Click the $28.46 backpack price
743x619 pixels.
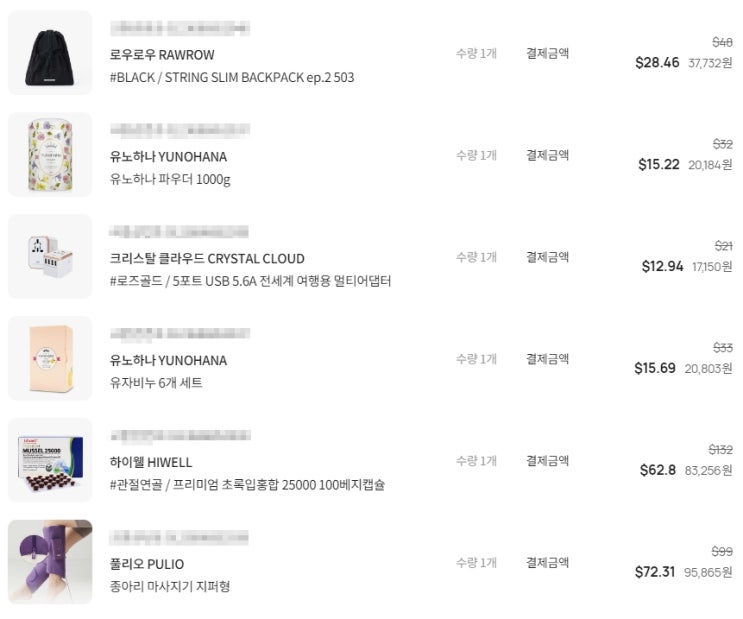pyautogui.click(x=657, y=63)
